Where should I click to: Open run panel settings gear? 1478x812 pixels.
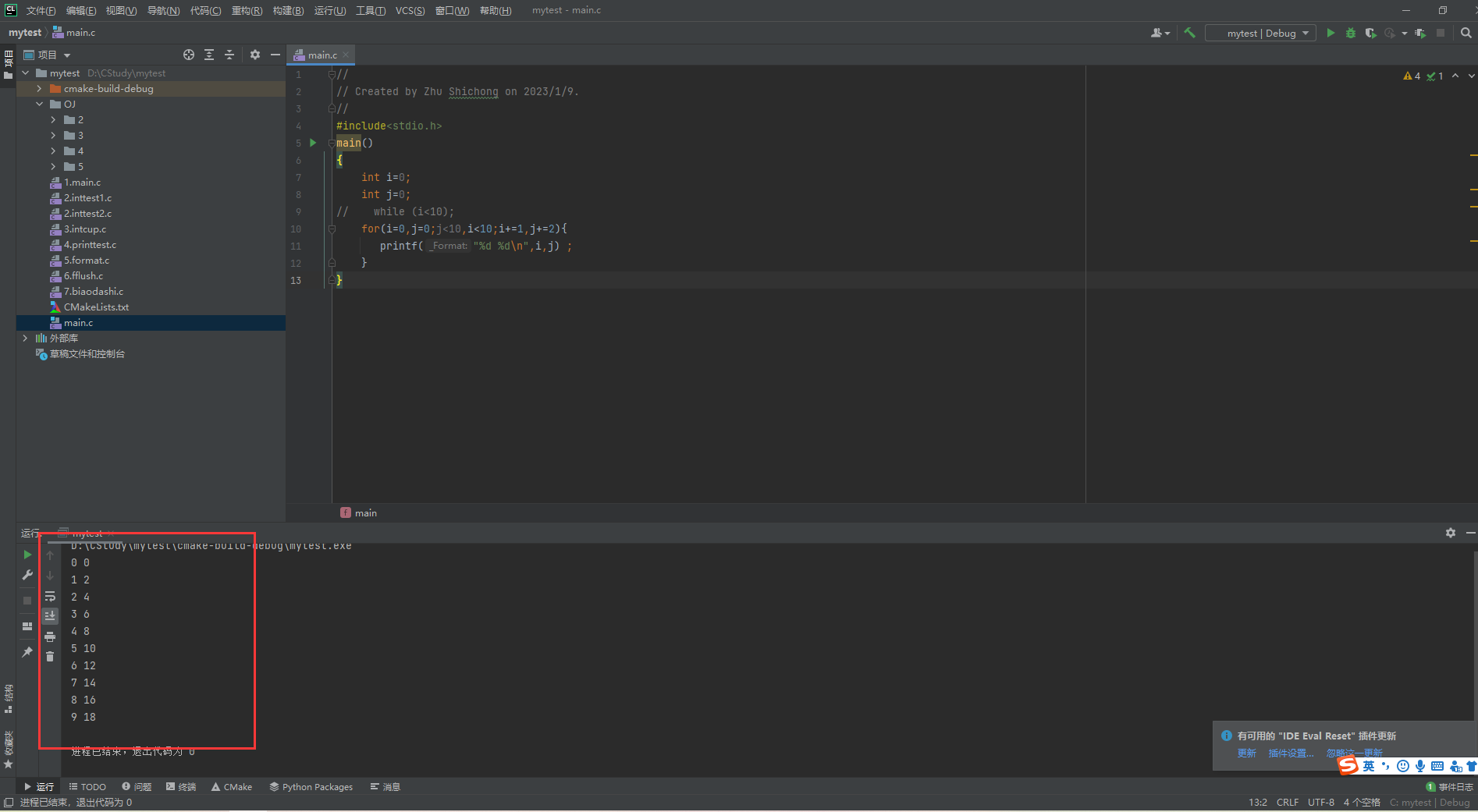1451,533
